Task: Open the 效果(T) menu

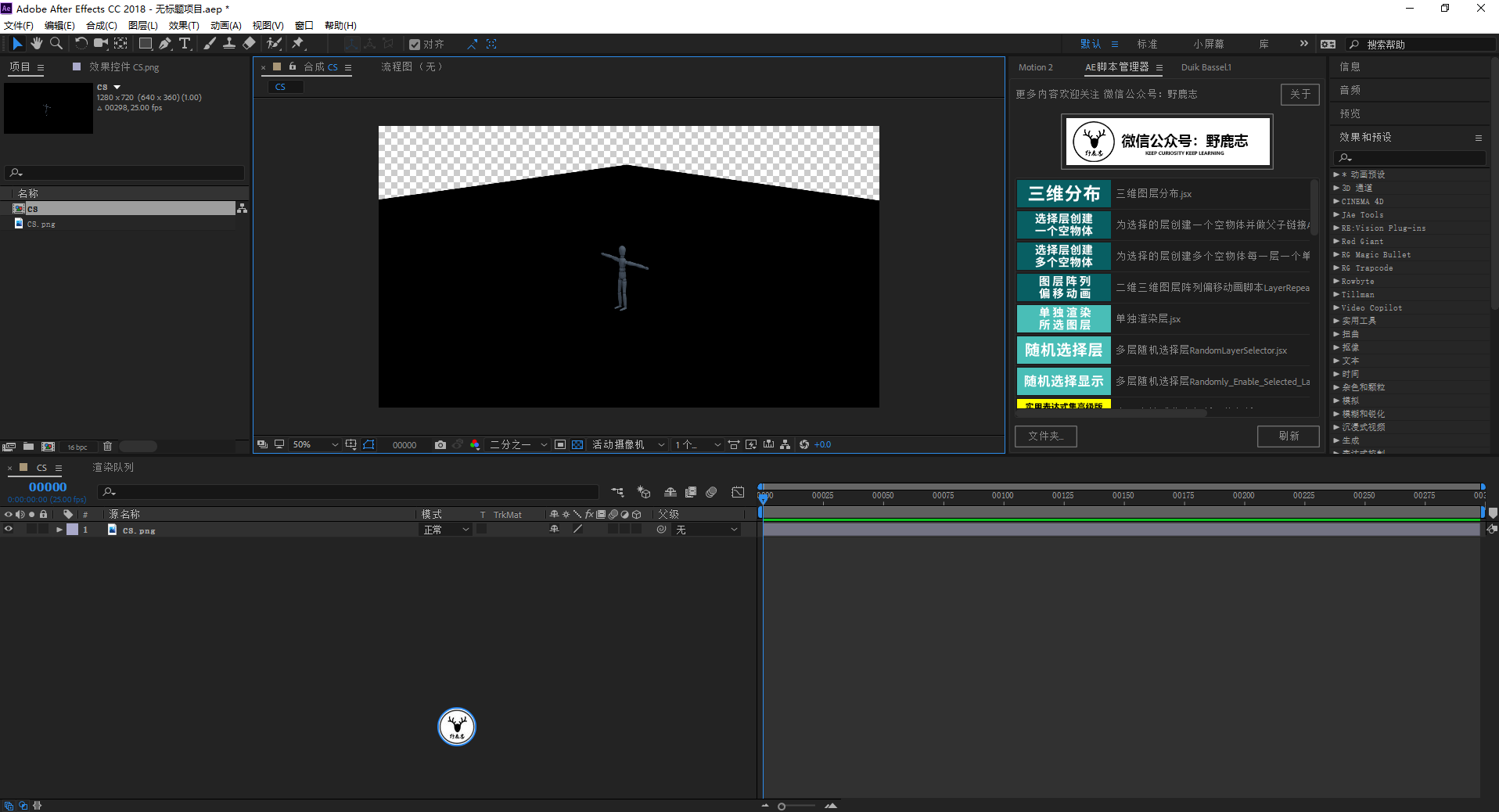Action: pos(184,25)
